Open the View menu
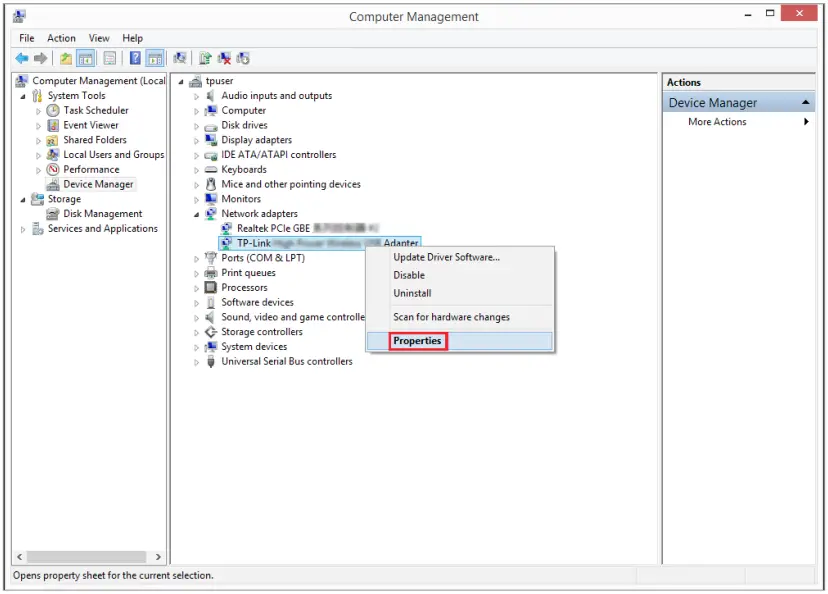Image resolution: width=828 pixels, height=594 pixels. pos(99,38)
